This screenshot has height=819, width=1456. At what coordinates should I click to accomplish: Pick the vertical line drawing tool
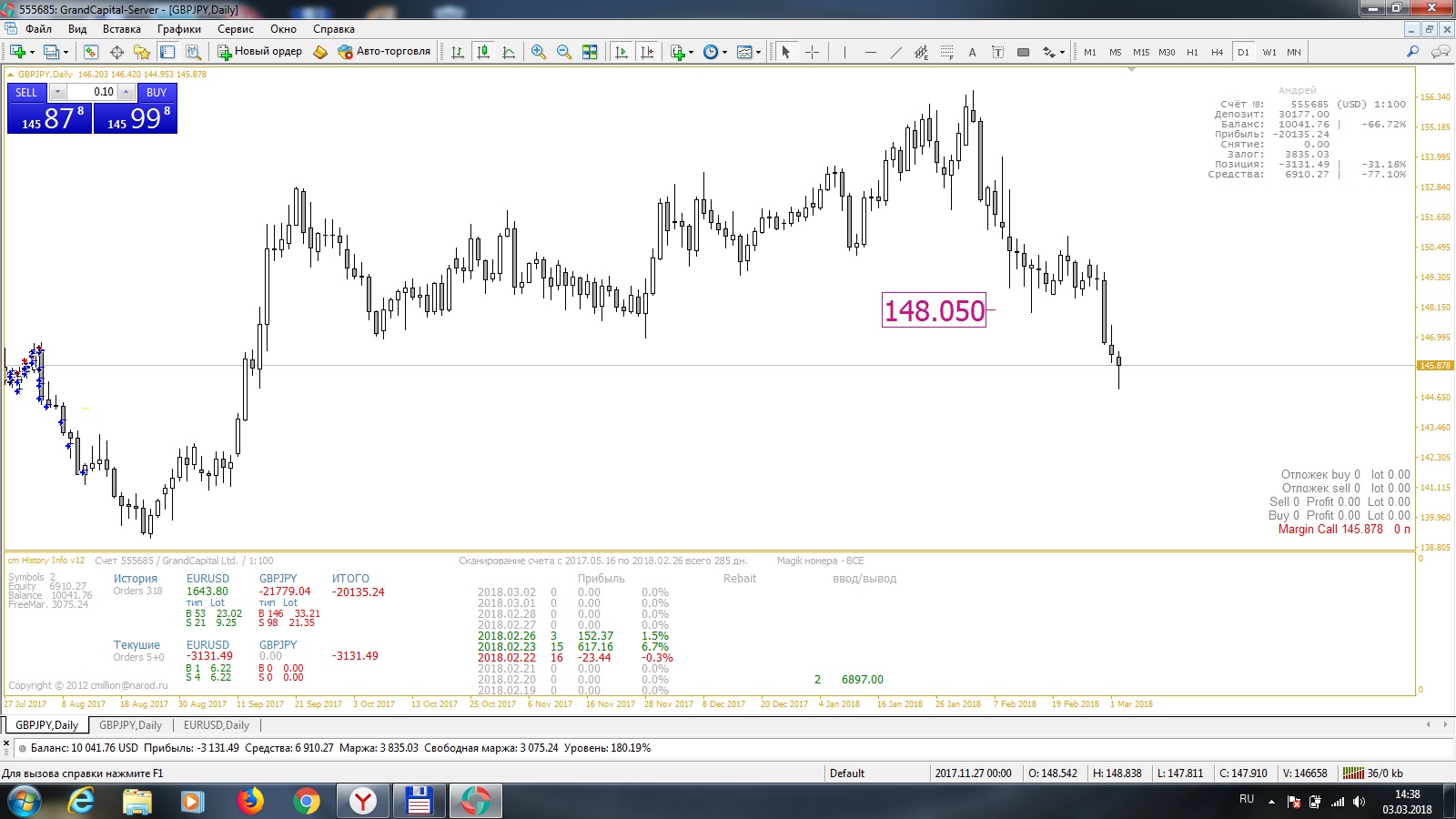pos(844,52)
